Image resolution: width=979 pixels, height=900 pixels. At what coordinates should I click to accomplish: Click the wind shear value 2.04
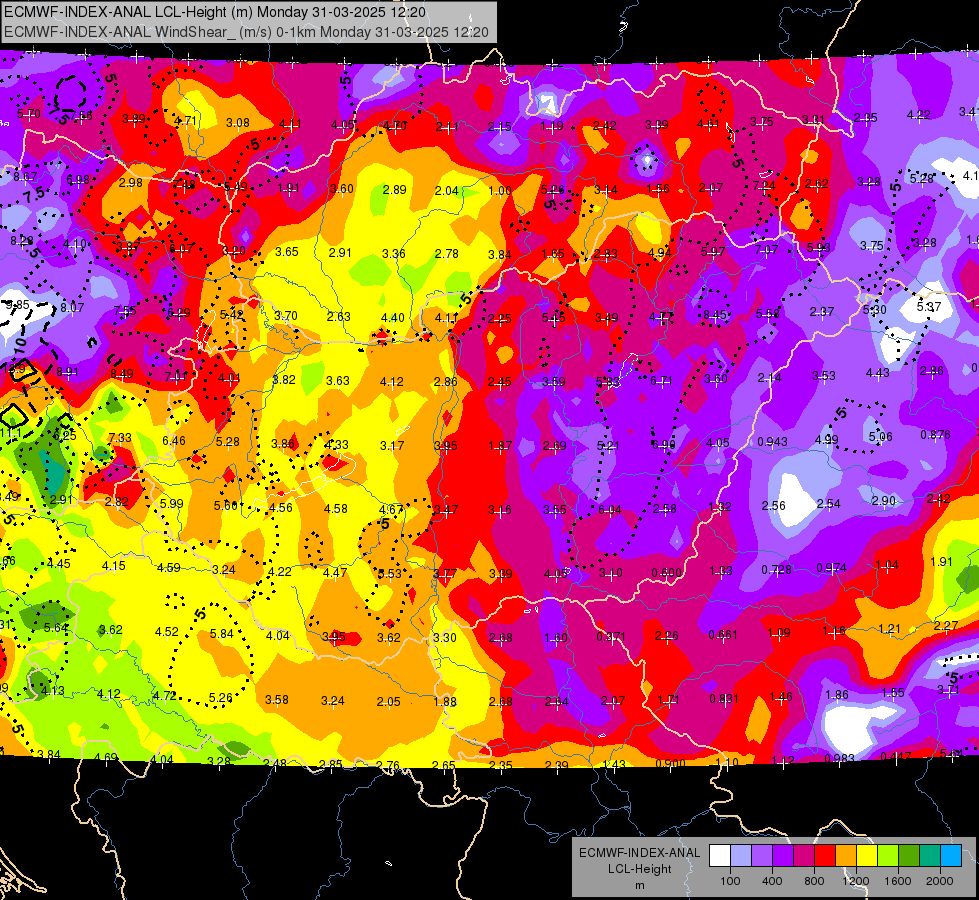click(x=446, y=190)
